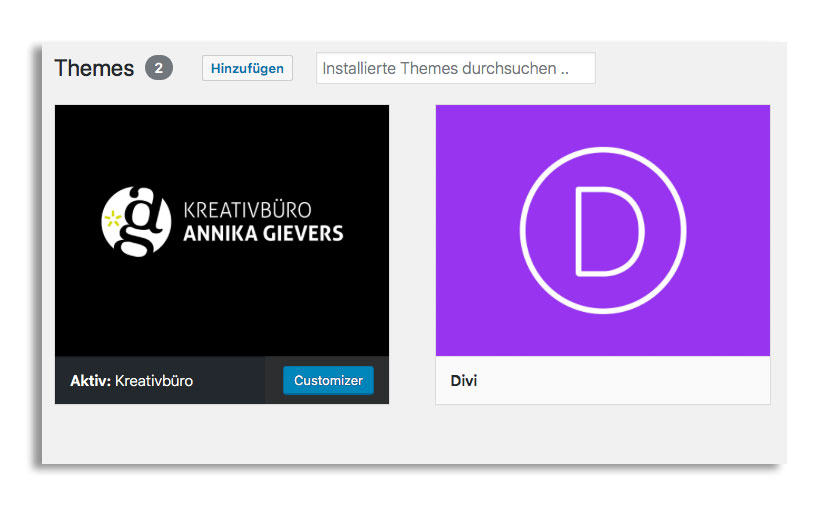Image resolution: width=830 pixels, height=507 pixels.
Task: Click the Aktiv: Kreativbüro label
Action: (132, 381)
